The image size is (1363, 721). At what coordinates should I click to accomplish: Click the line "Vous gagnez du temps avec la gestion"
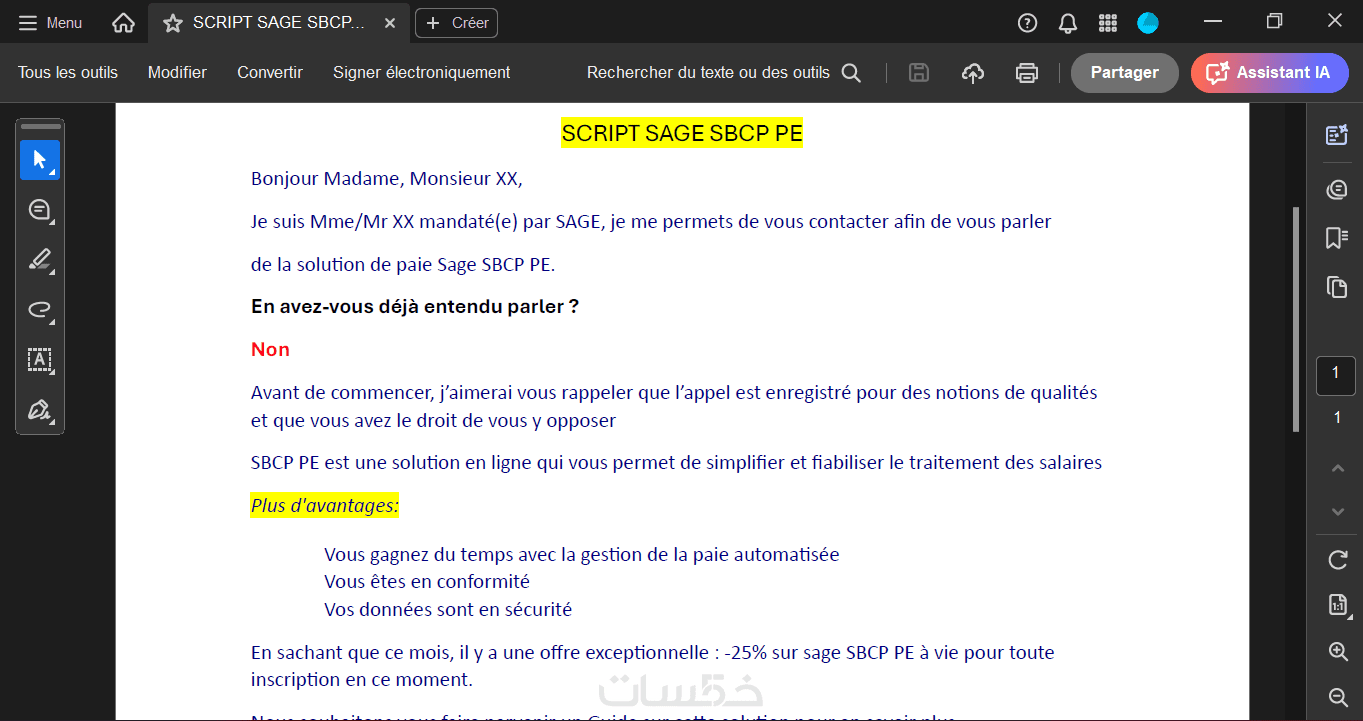coord(582,555)
